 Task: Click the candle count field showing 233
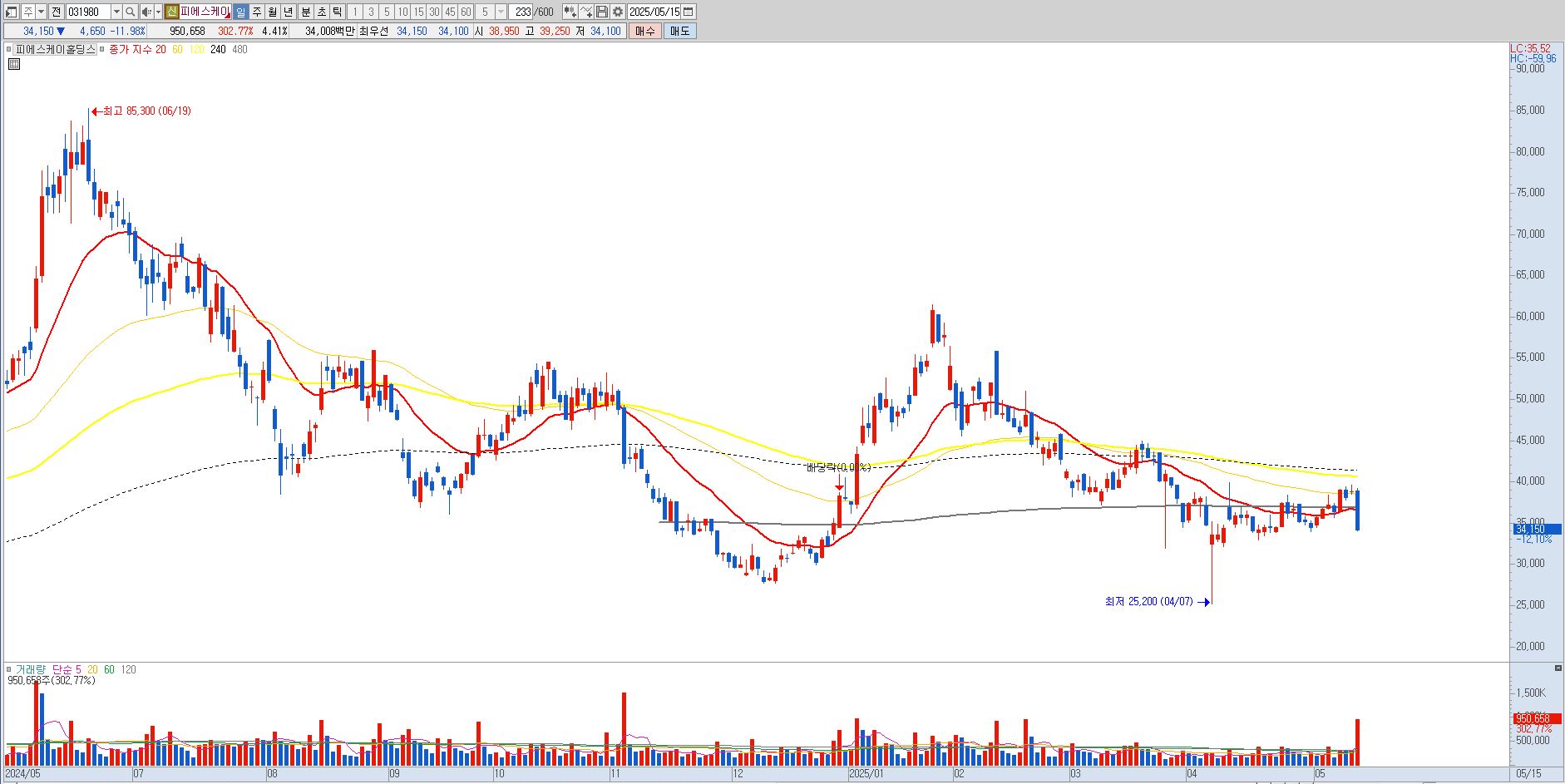(522, 12)
